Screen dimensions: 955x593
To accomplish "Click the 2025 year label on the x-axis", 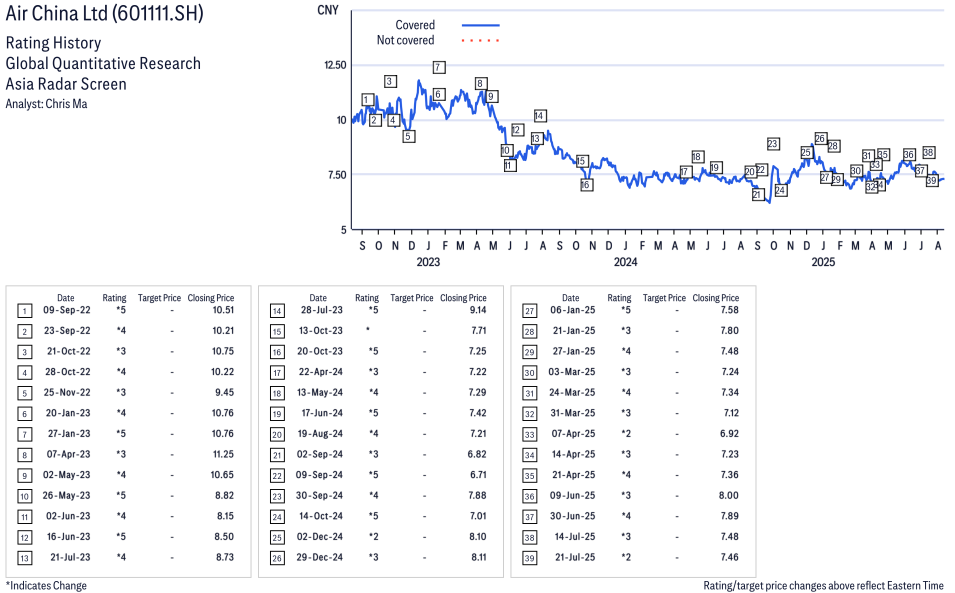I will tap(823, 262).
